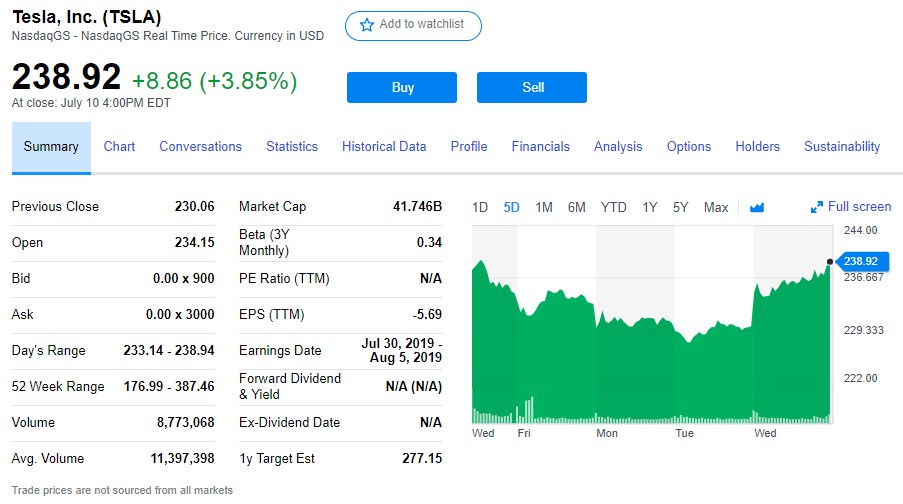Click the trade prices disclaimer text
This screenshot has width=903, height=504.
click(122, 490)
